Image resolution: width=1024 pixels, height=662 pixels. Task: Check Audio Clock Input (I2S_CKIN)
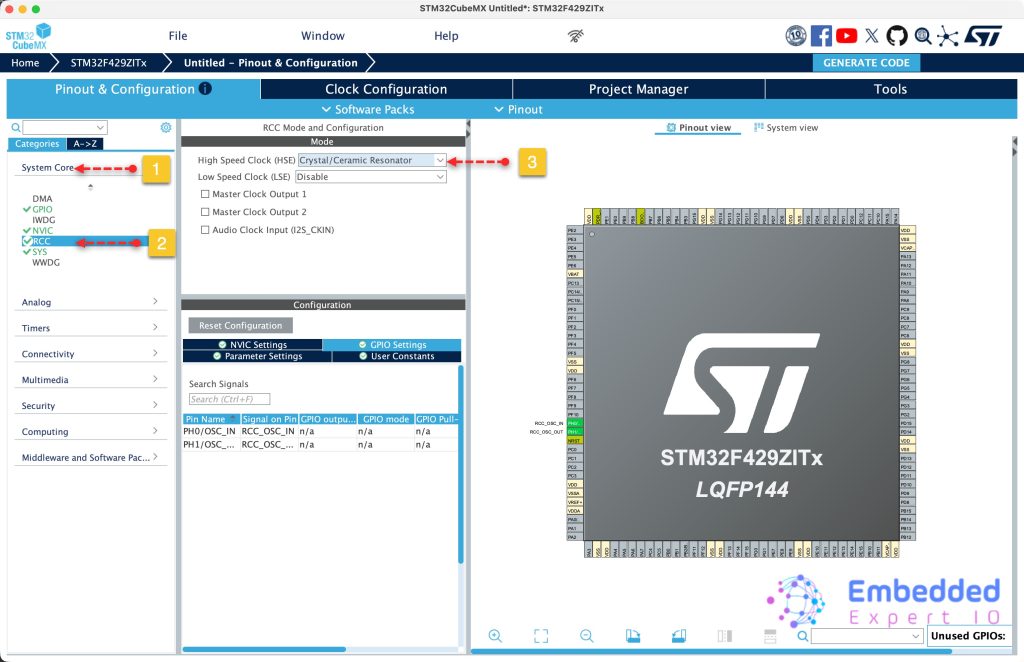tap(205, 230)
